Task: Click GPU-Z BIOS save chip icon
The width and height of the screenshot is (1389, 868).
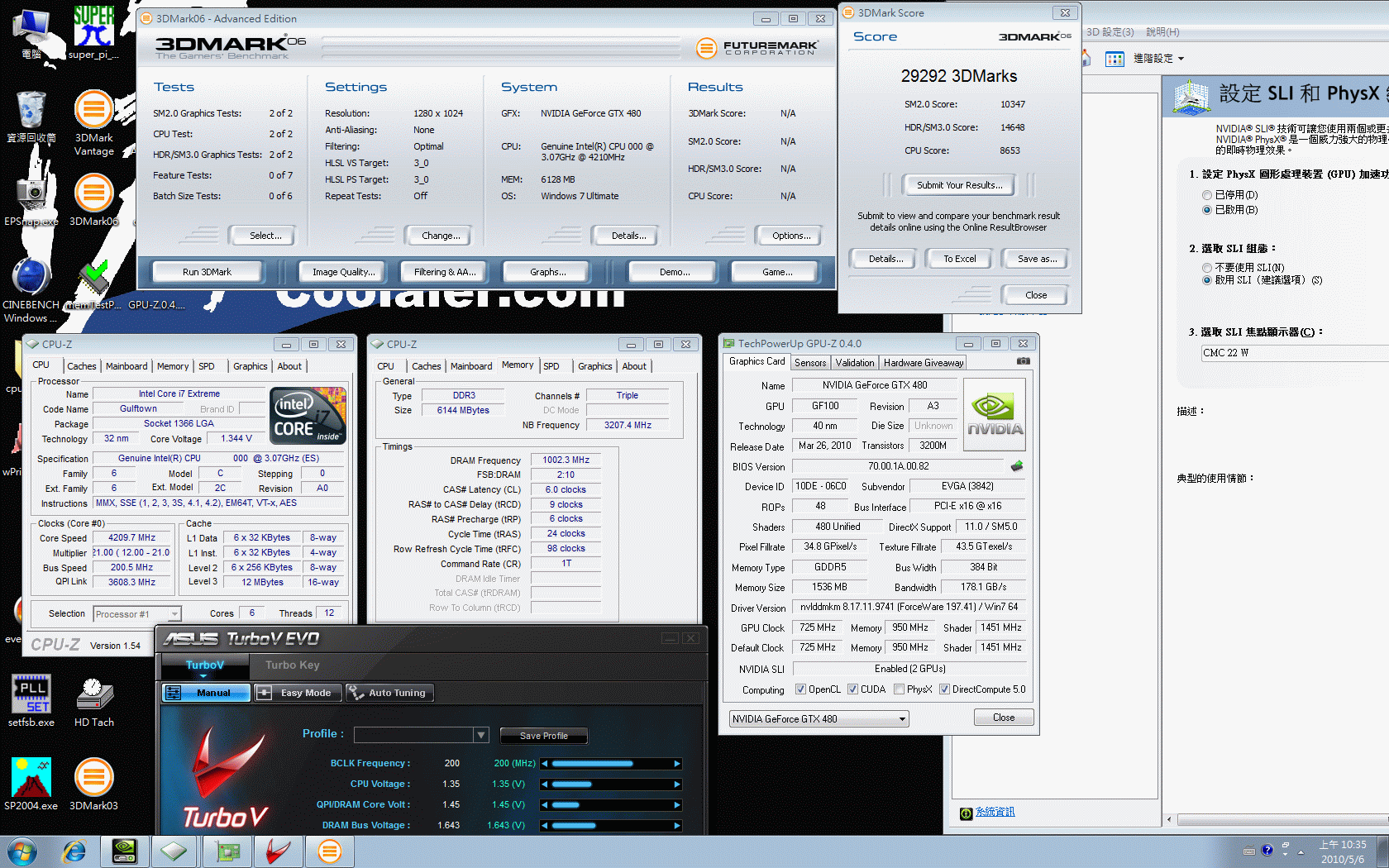Action: 1017,466
